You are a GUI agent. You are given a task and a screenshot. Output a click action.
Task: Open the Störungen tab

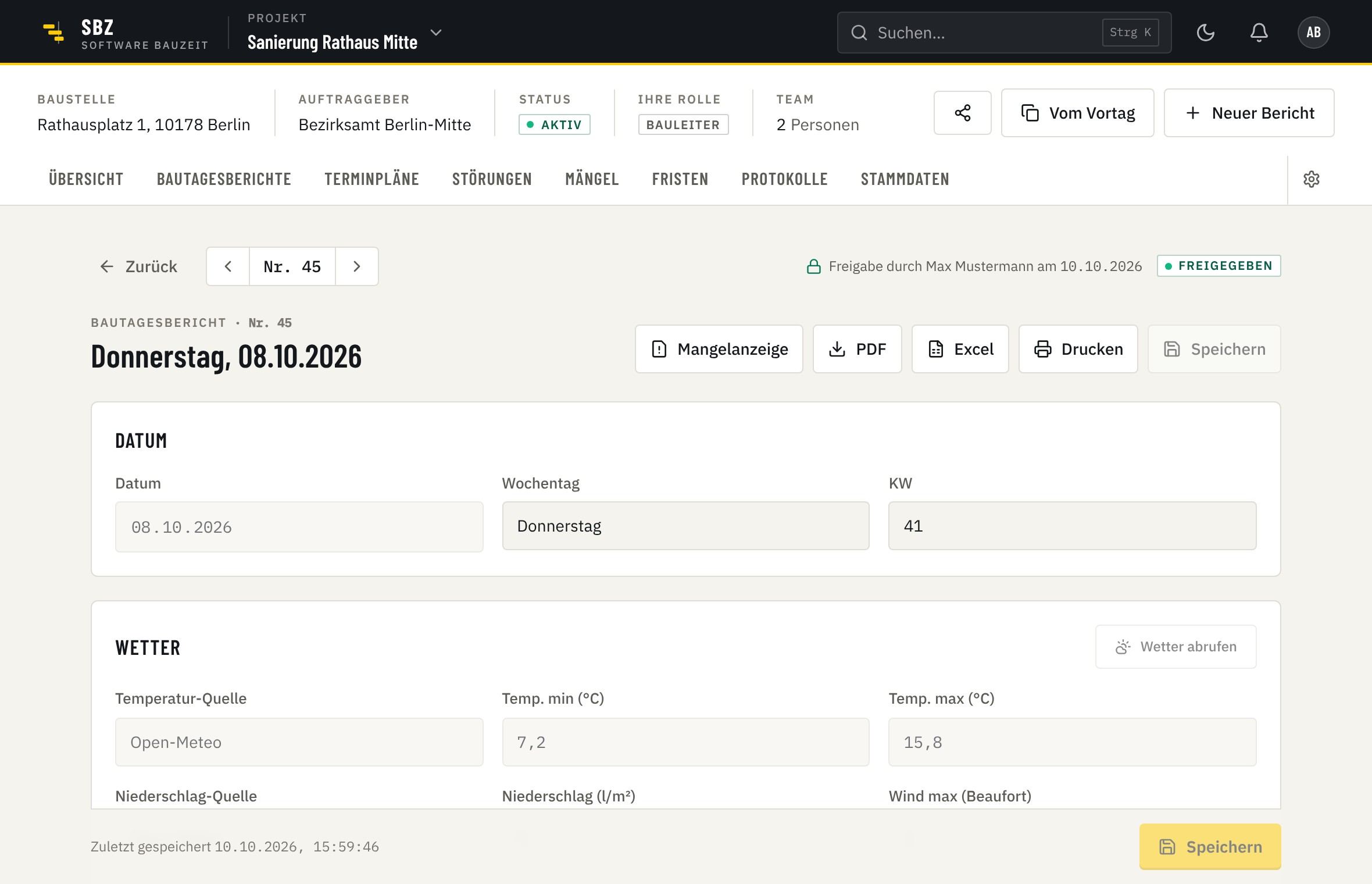tap(492, 179)
